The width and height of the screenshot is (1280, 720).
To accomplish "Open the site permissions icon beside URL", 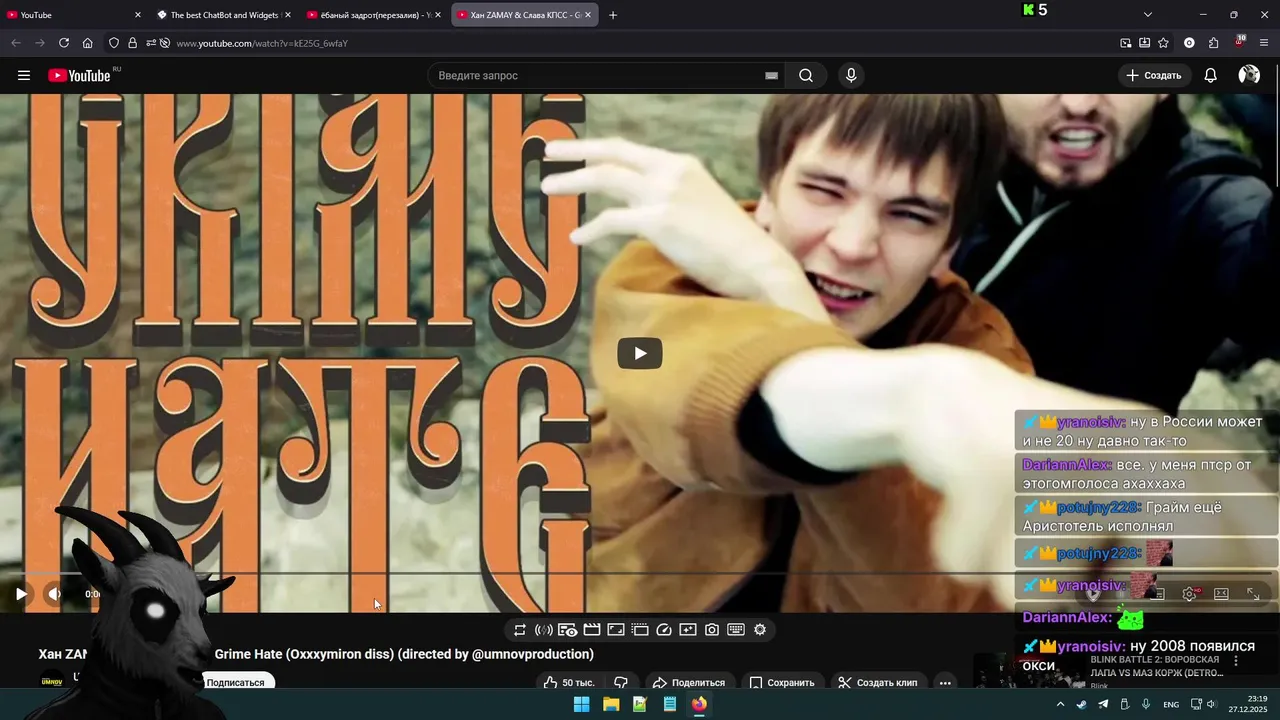I will (151, 43).
